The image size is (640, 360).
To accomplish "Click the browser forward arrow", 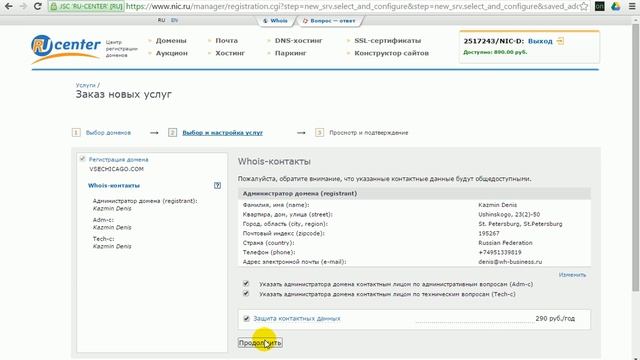I will point(23,6).
